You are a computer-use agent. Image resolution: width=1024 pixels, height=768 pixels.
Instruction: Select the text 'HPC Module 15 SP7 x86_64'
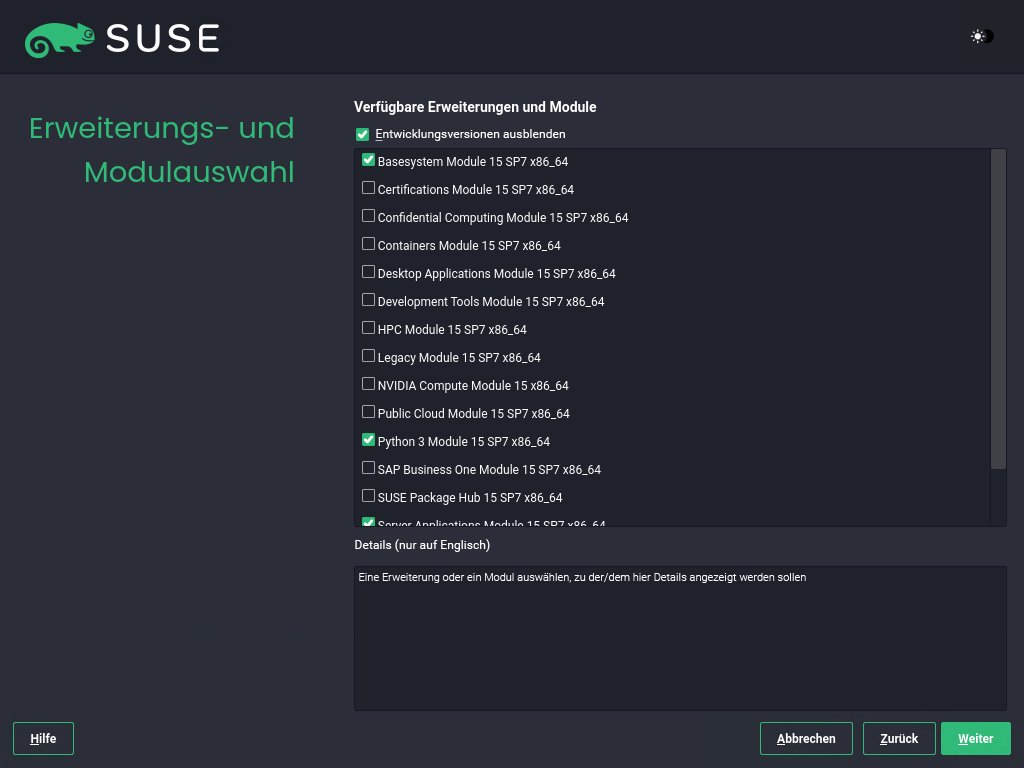(452, 330)
